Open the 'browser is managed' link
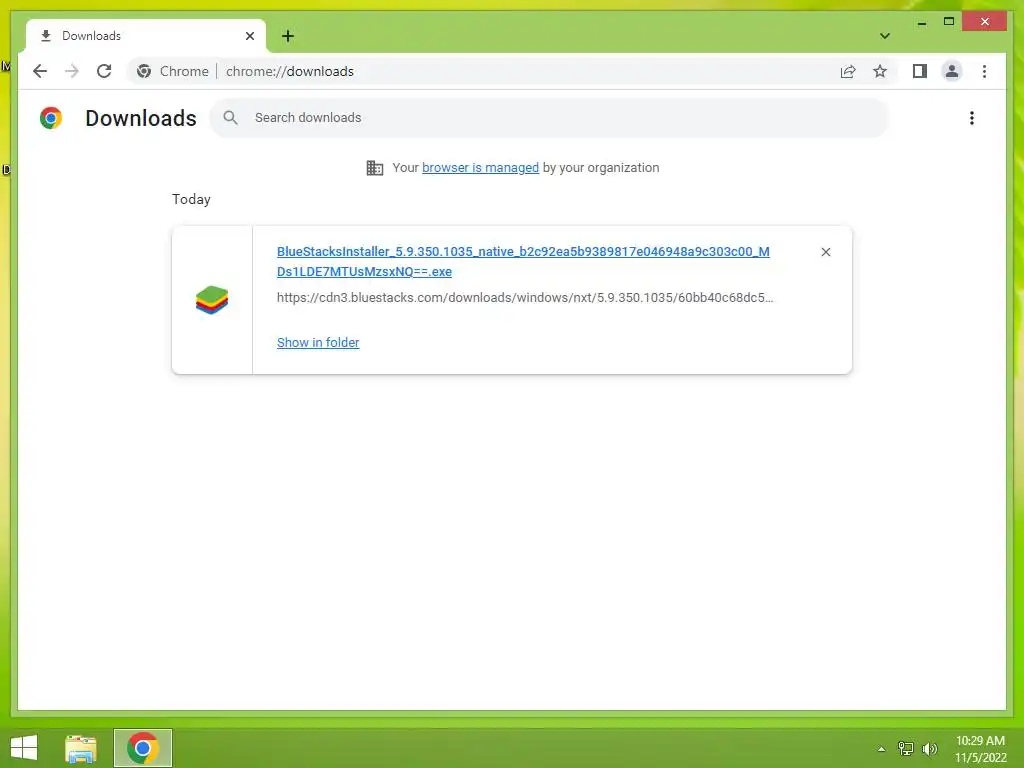This screenshot has height=768, width=1024. [x=480, y=168]
